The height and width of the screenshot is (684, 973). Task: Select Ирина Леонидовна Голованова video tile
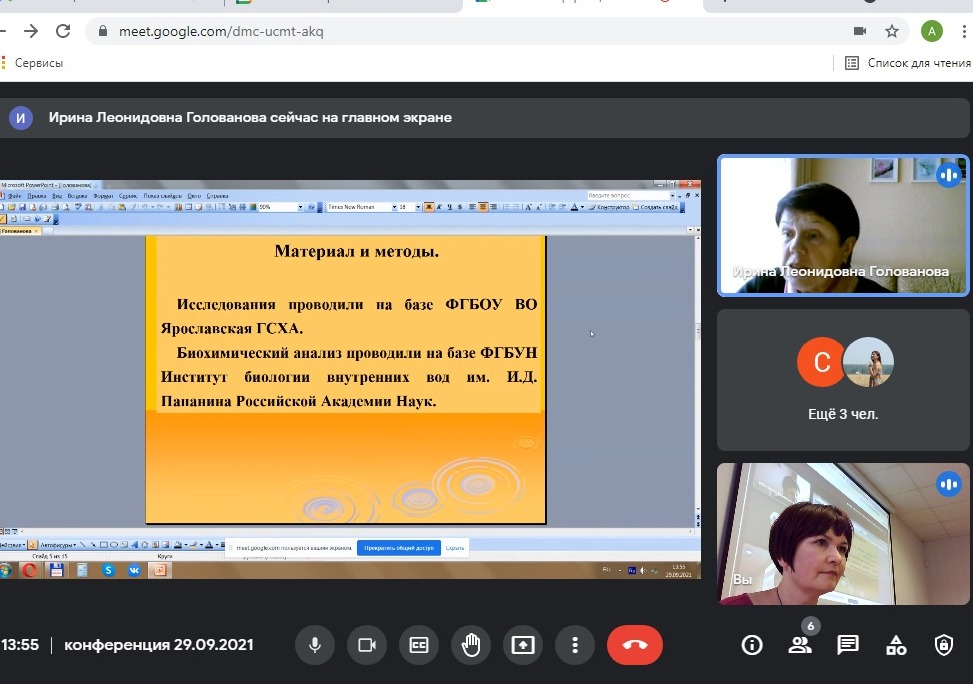click(843, 225)
